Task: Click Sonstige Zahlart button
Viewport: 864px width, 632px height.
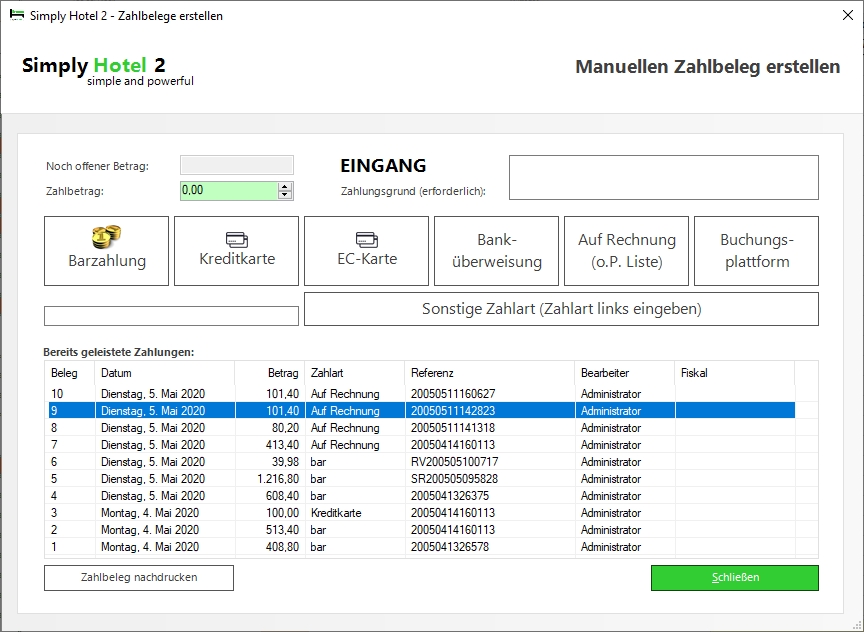Action: pos(561,309)
